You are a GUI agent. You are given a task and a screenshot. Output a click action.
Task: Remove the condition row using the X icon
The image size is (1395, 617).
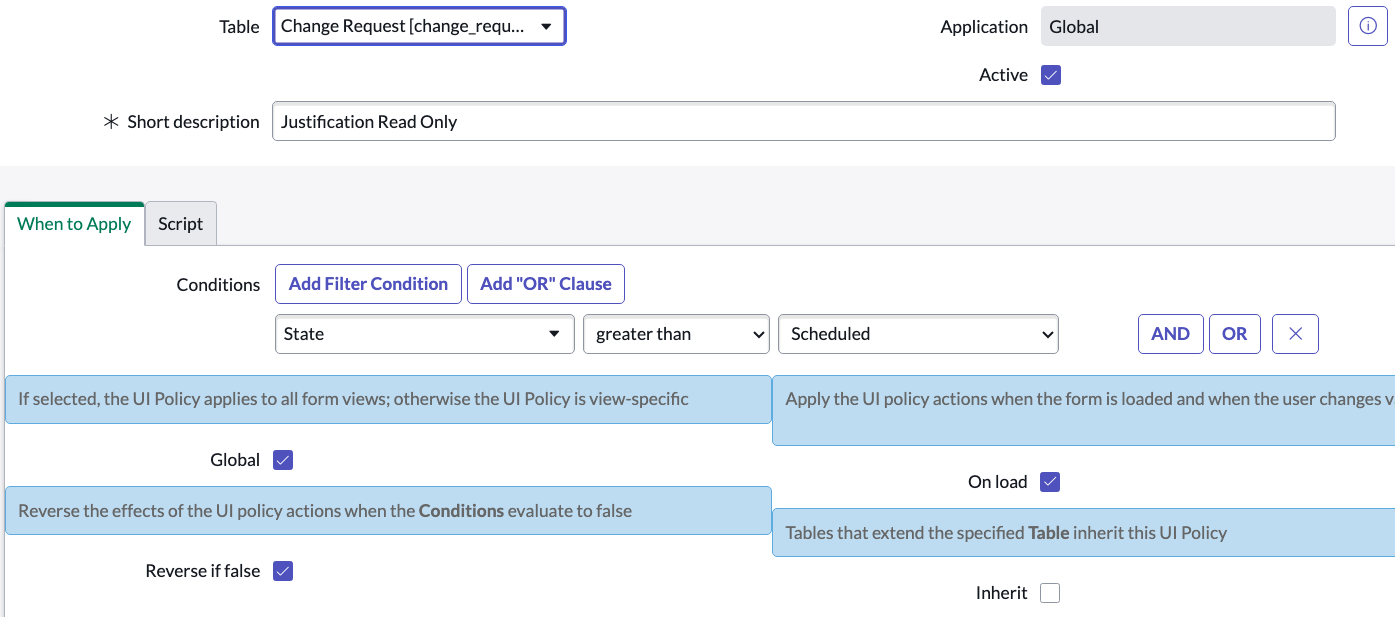(x=1295, y=333)
